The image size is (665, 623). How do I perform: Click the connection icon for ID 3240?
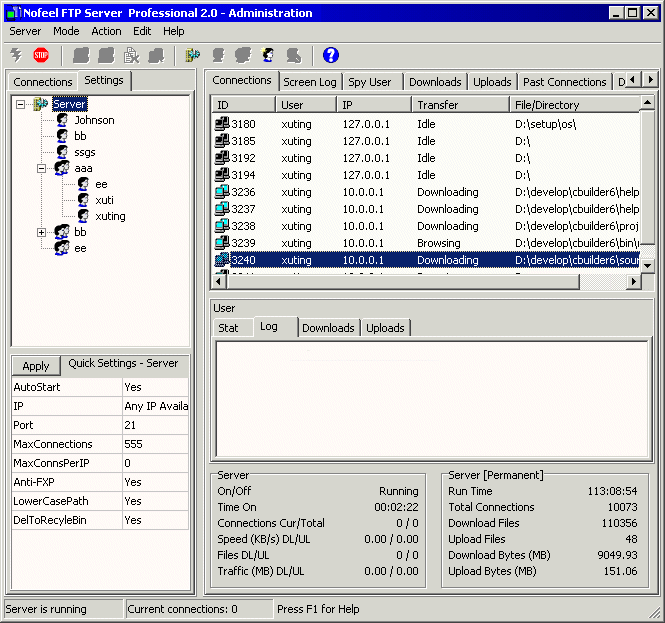[222, 260]
